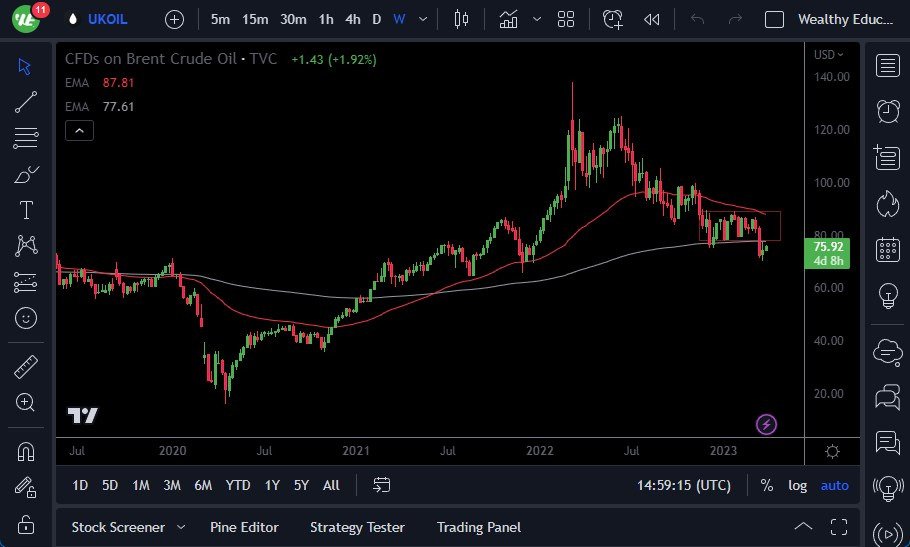Image resolution: width=910 pixels, height=547 pixels.
Task: Open the Pine Editor tab
Action: pos(244,527)
